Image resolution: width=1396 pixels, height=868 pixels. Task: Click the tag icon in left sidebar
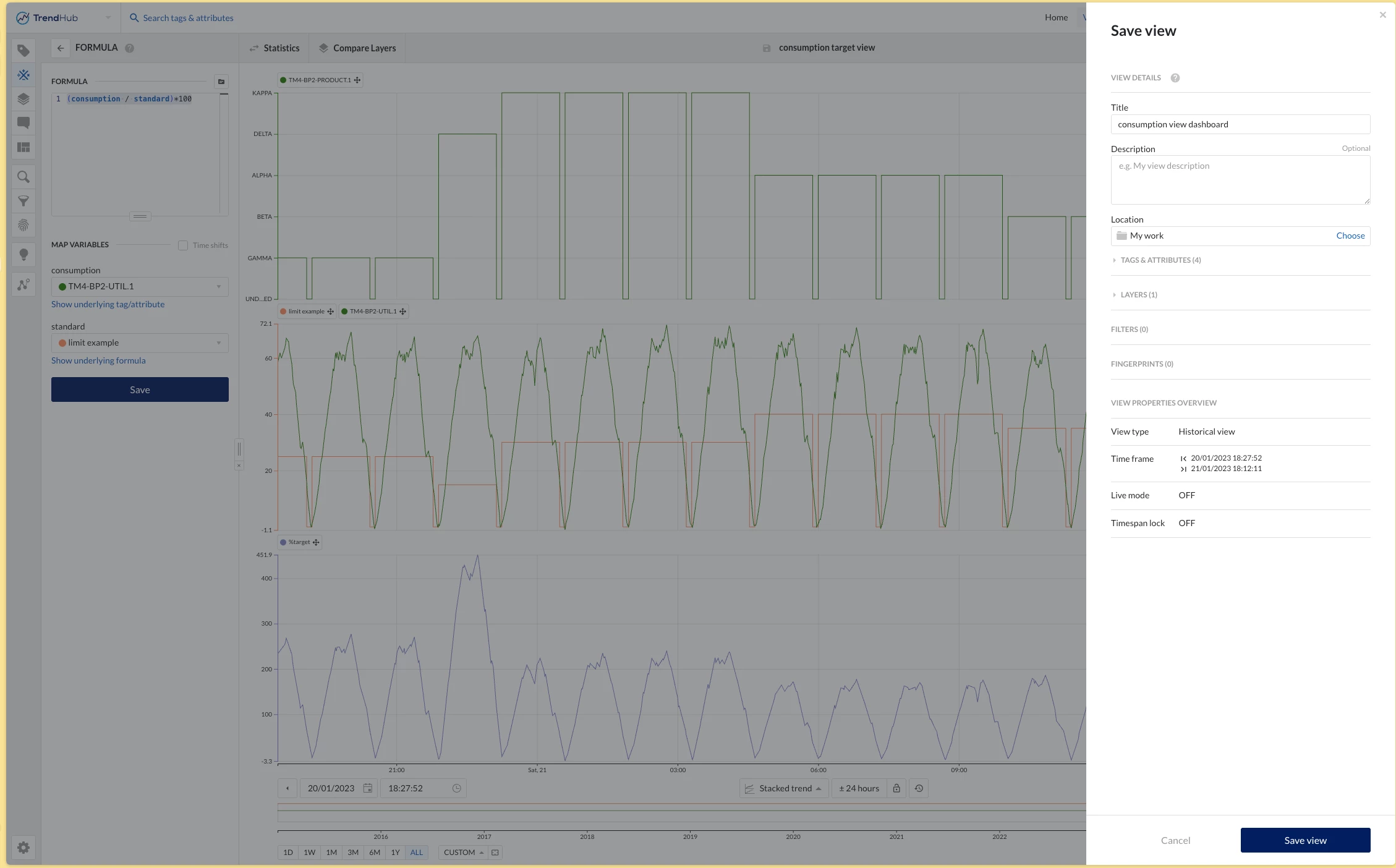pos(23,51)
